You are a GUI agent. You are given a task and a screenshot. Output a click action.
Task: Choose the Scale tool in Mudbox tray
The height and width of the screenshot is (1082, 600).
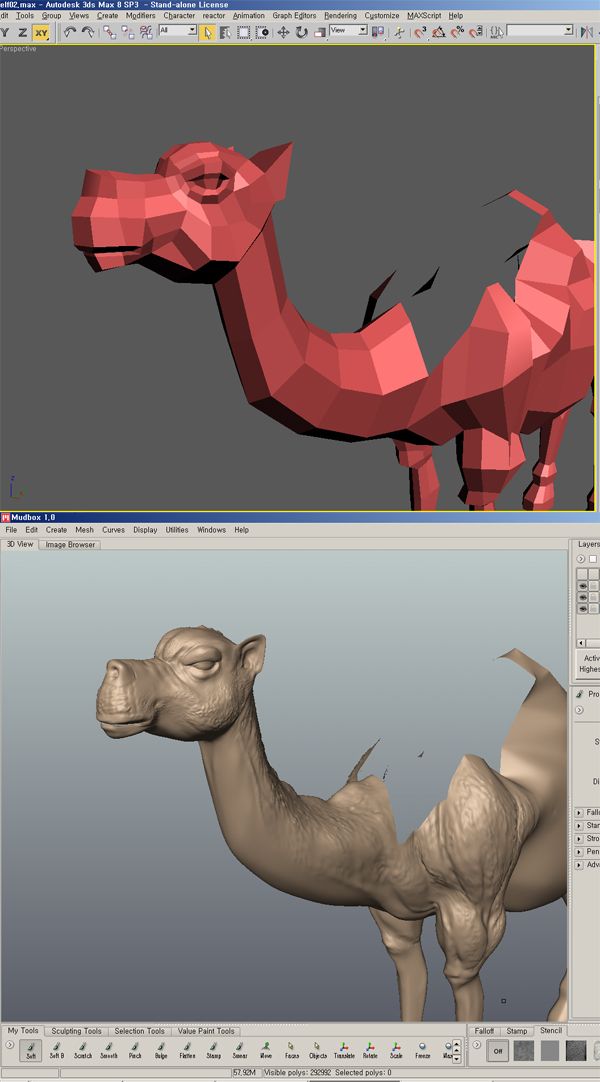(396, 1050)
